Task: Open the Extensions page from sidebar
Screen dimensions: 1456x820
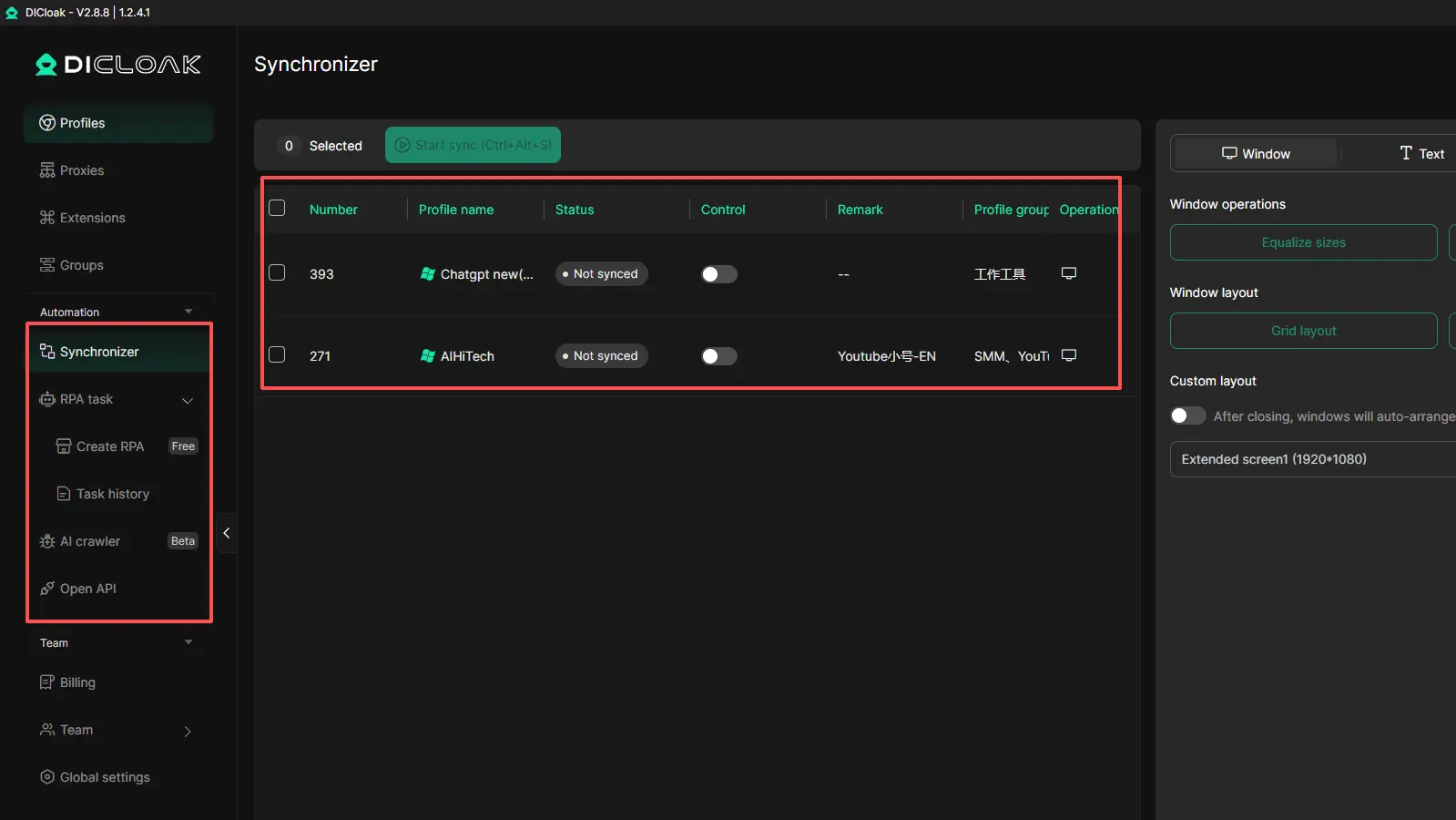Action: [x=92, y=218]
